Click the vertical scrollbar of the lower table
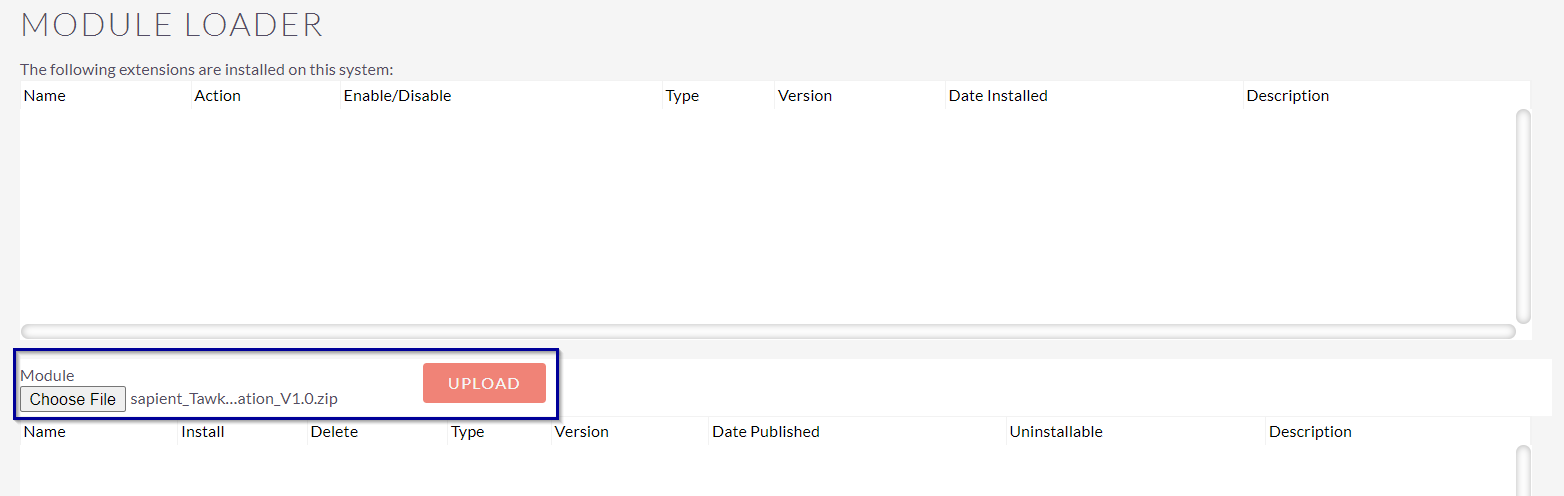1564x496 pixels. (x=1523, y=472)
